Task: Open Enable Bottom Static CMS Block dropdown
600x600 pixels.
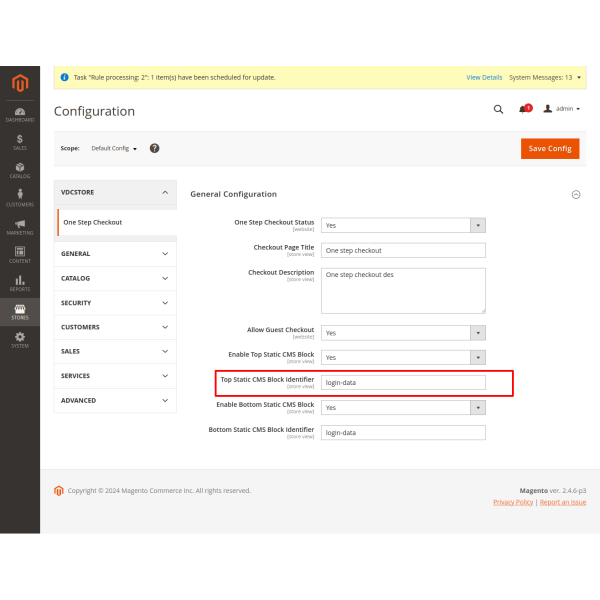Action: [403, 407]
